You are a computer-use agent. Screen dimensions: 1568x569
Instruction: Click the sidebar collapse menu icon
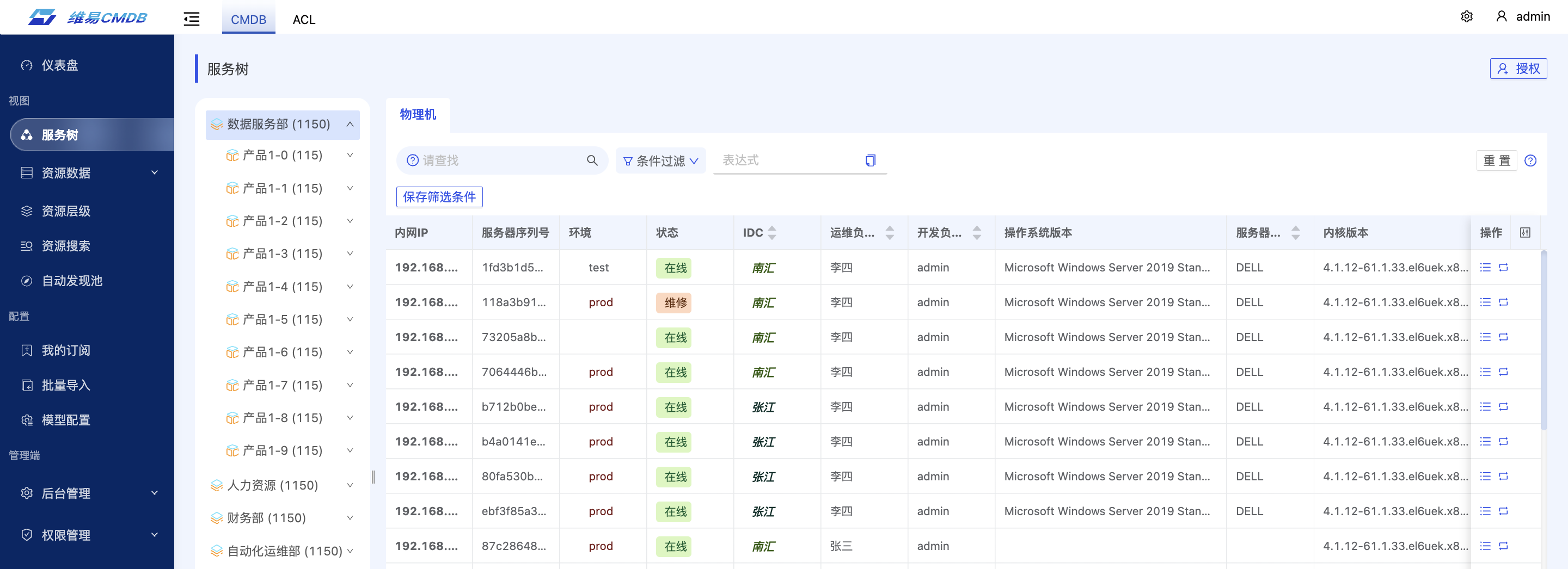click(x=191, y=20)
